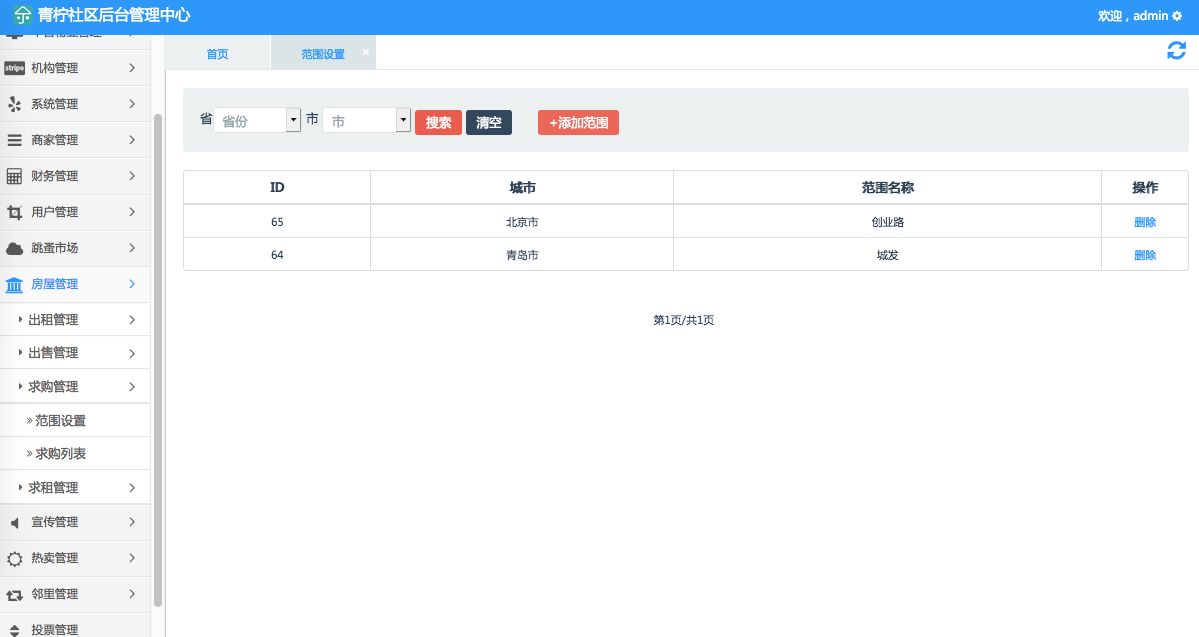Click the 搜索 button
Viewport: 1199px width, 637px height.
click(438, 122)
